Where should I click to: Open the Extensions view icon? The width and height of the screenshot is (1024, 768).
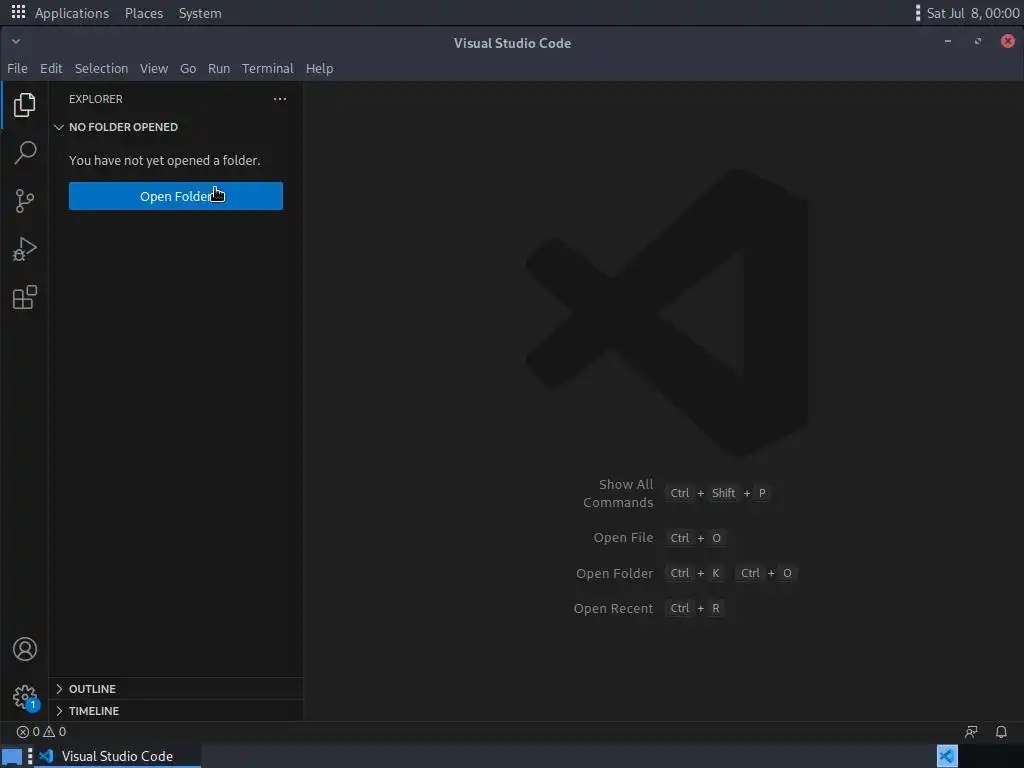[x=25, y=298]
